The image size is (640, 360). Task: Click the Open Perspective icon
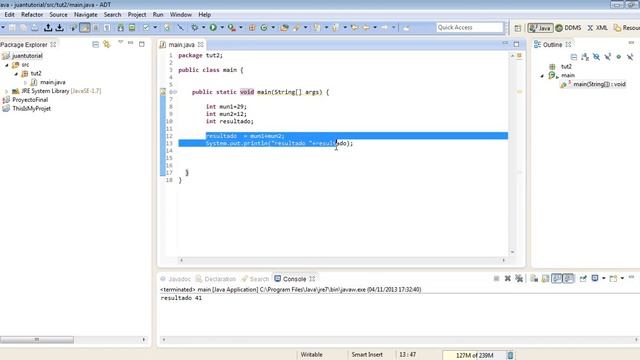(x=518, y=28)
